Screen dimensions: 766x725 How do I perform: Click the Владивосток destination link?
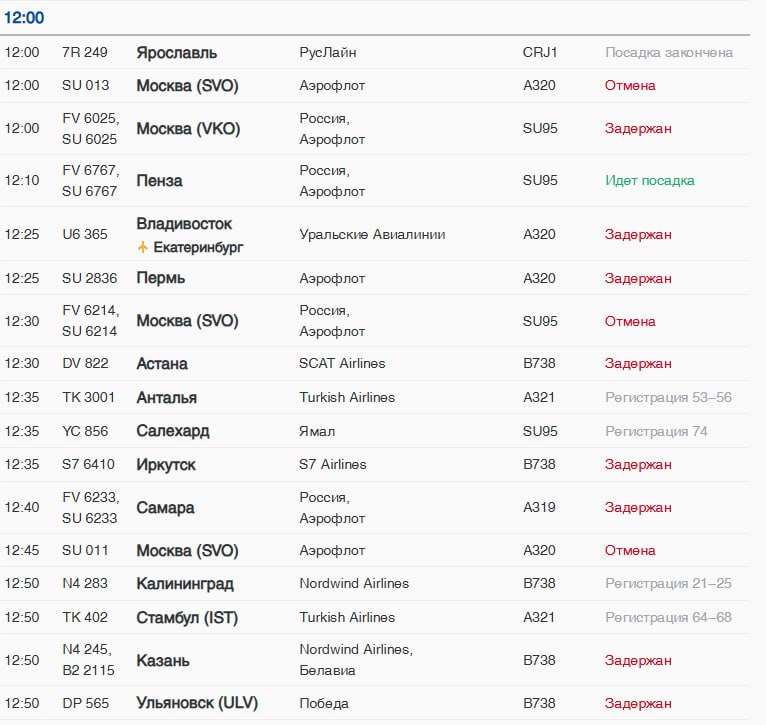[184, 224]
